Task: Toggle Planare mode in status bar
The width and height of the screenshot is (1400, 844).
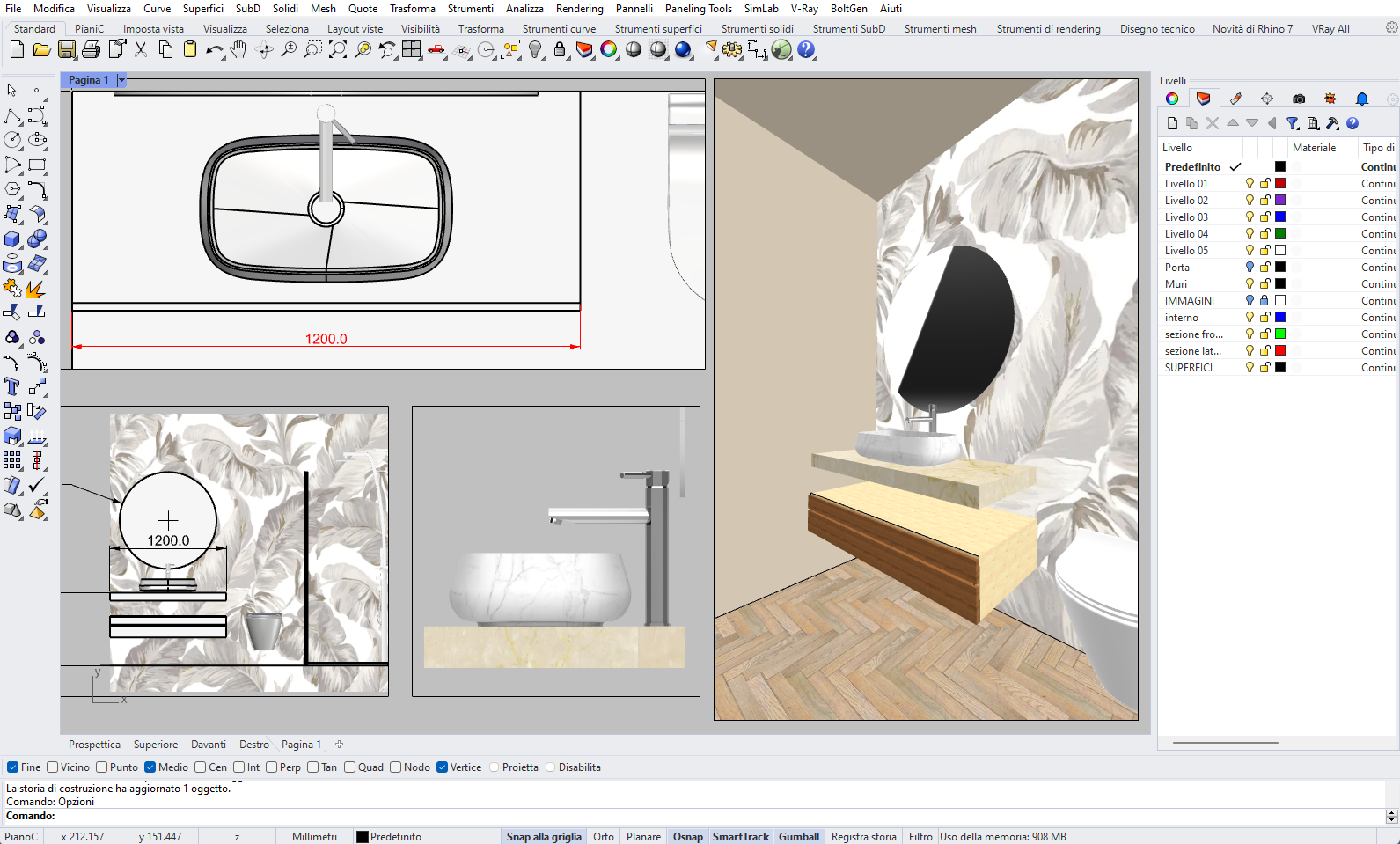Action: coord(643,837)
